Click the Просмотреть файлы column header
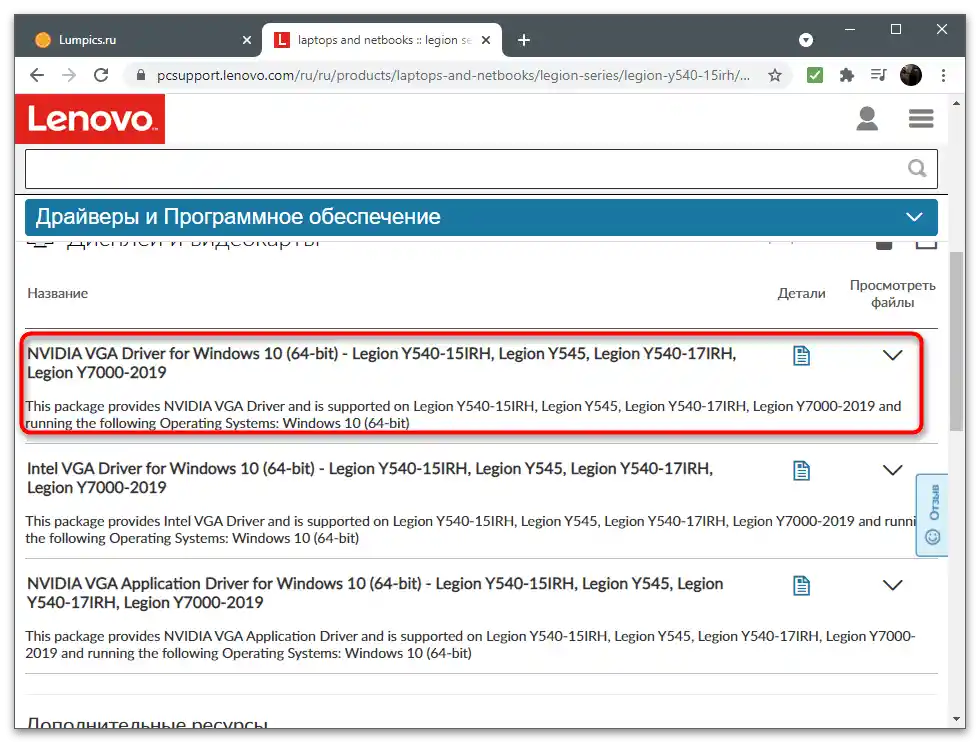The width and height of the screenshot is (980, 743). click(x=892, y=294)
